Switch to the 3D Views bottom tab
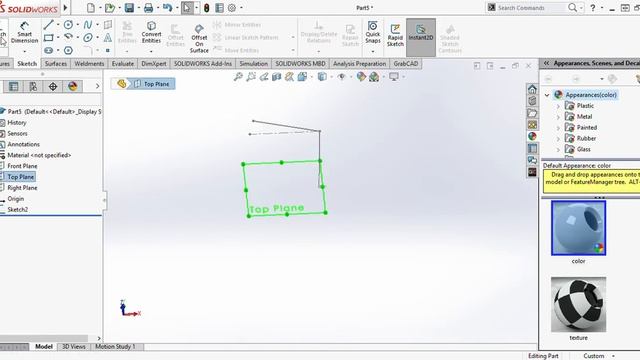The width and height of the screenshot is (640, 360). 73,347
